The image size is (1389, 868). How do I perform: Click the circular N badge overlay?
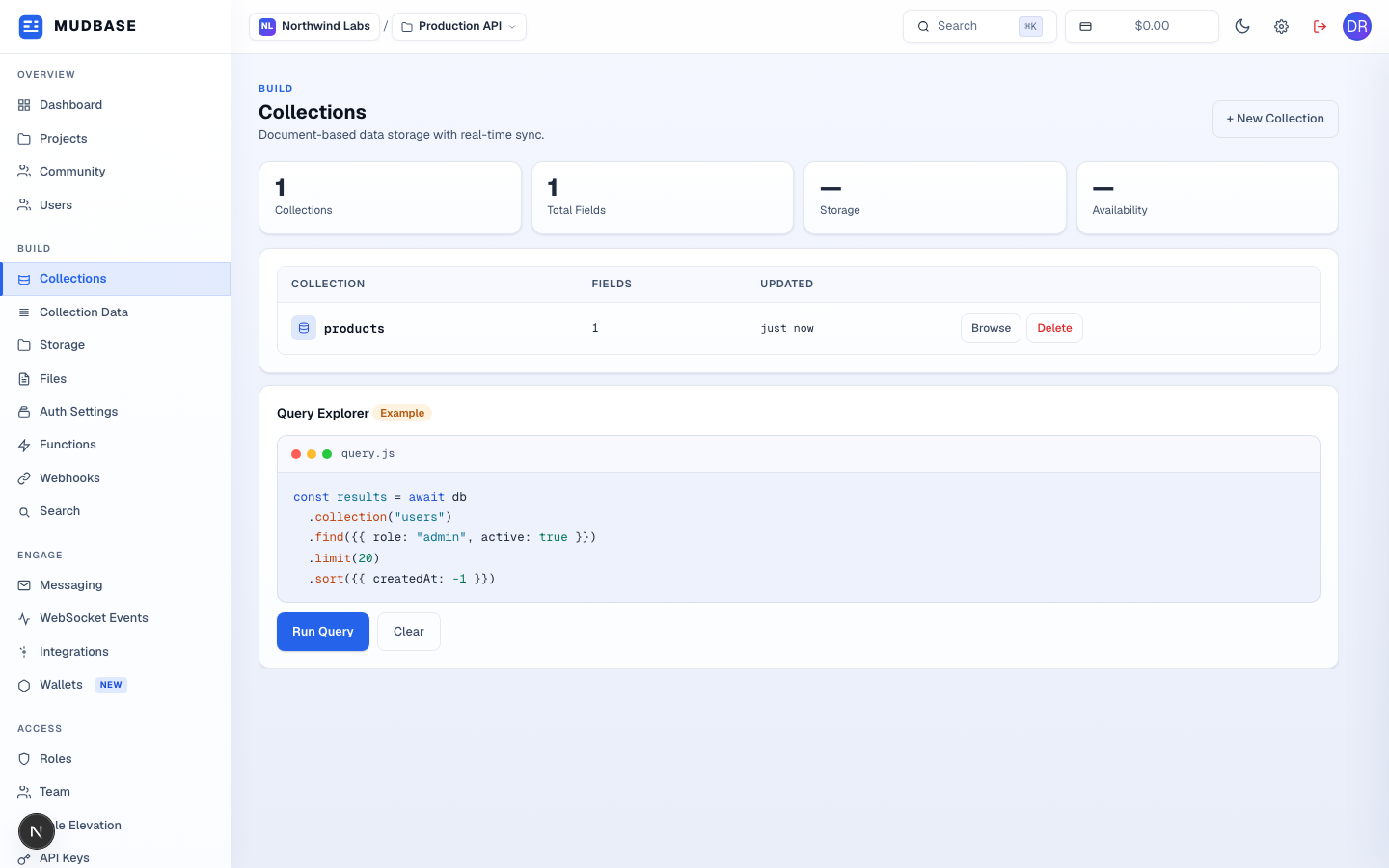coord(37,831)
